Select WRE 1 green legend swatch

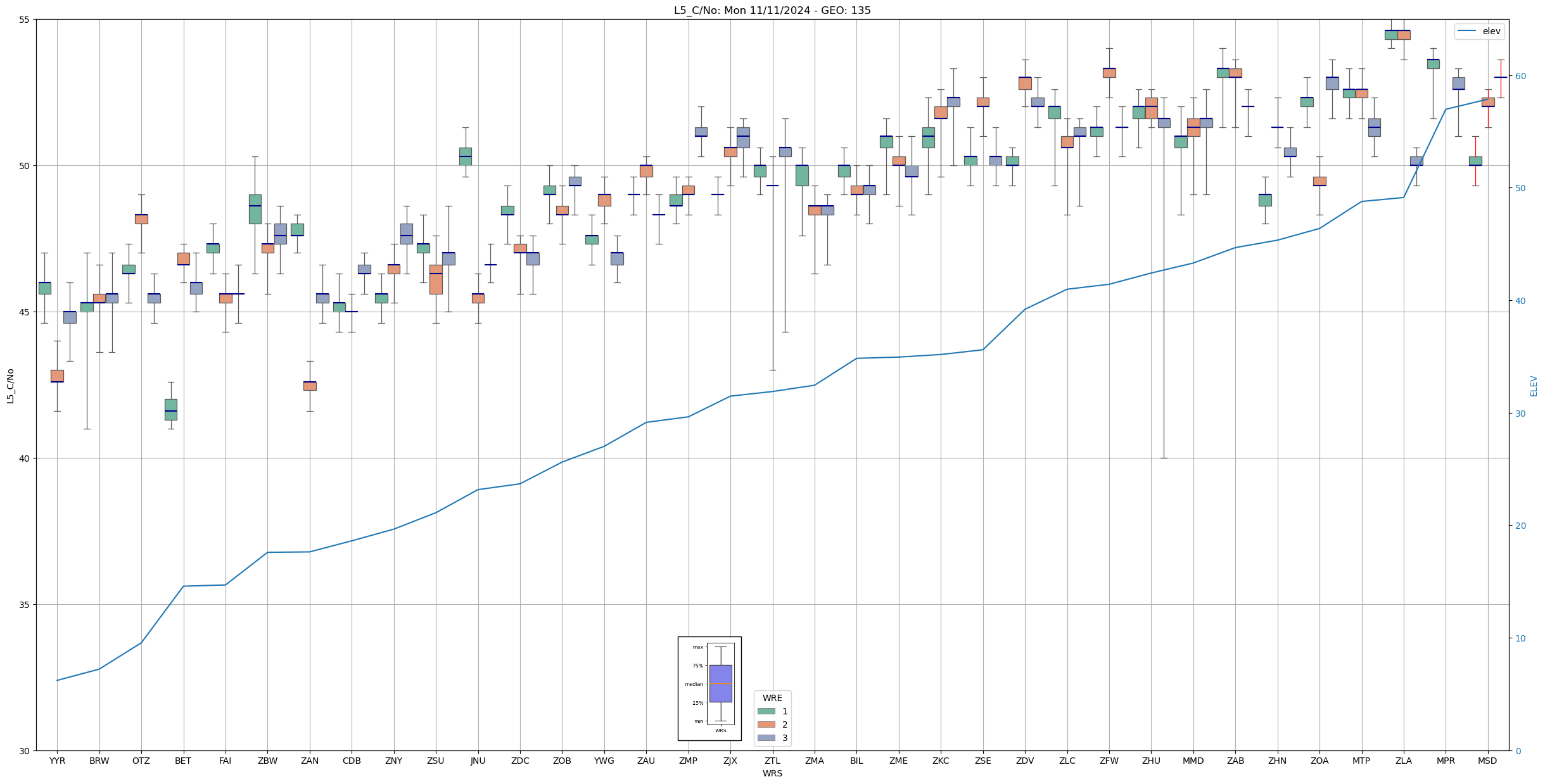click(766, 711)
